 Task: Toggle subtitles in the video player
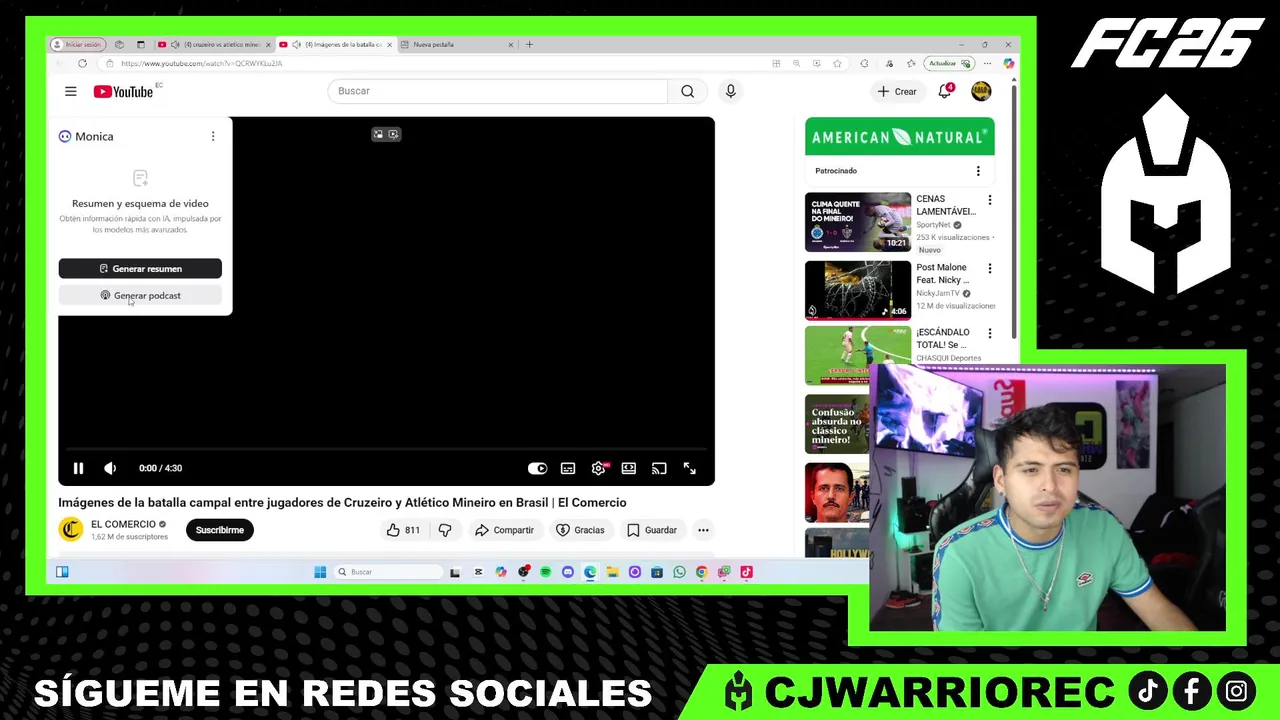(x=568, y=468)
